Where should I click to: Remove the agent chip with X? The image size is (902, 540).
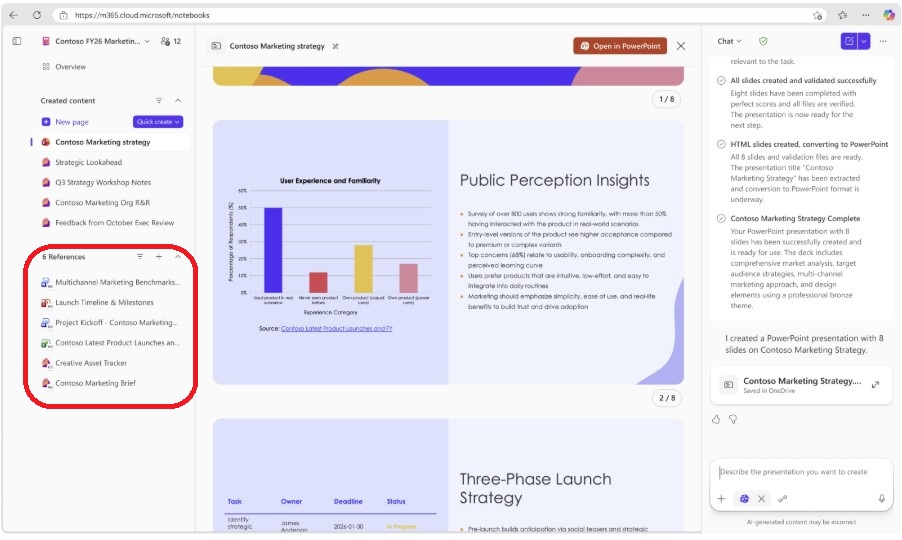[761, 499]
